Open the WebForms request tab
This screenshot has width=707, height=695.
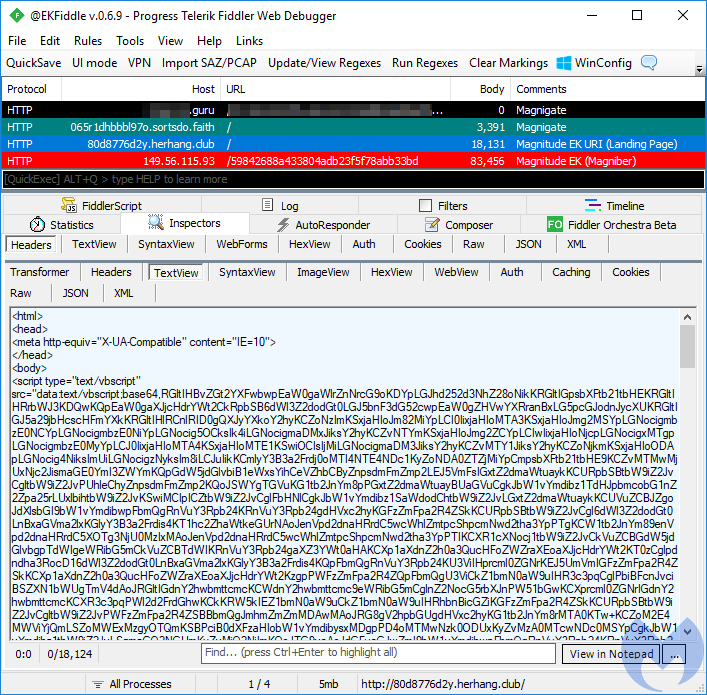tap(242, 244)
